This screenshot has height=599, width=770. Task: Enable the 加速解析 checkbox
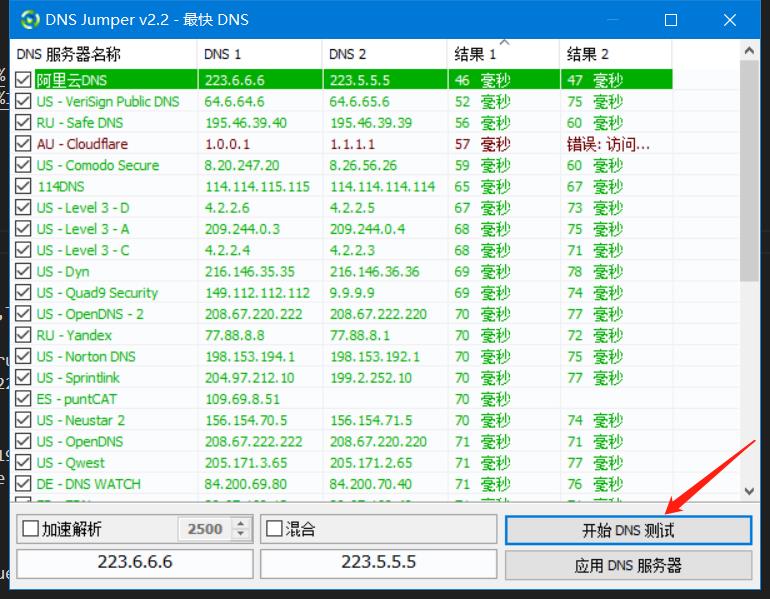click(30, 529)
